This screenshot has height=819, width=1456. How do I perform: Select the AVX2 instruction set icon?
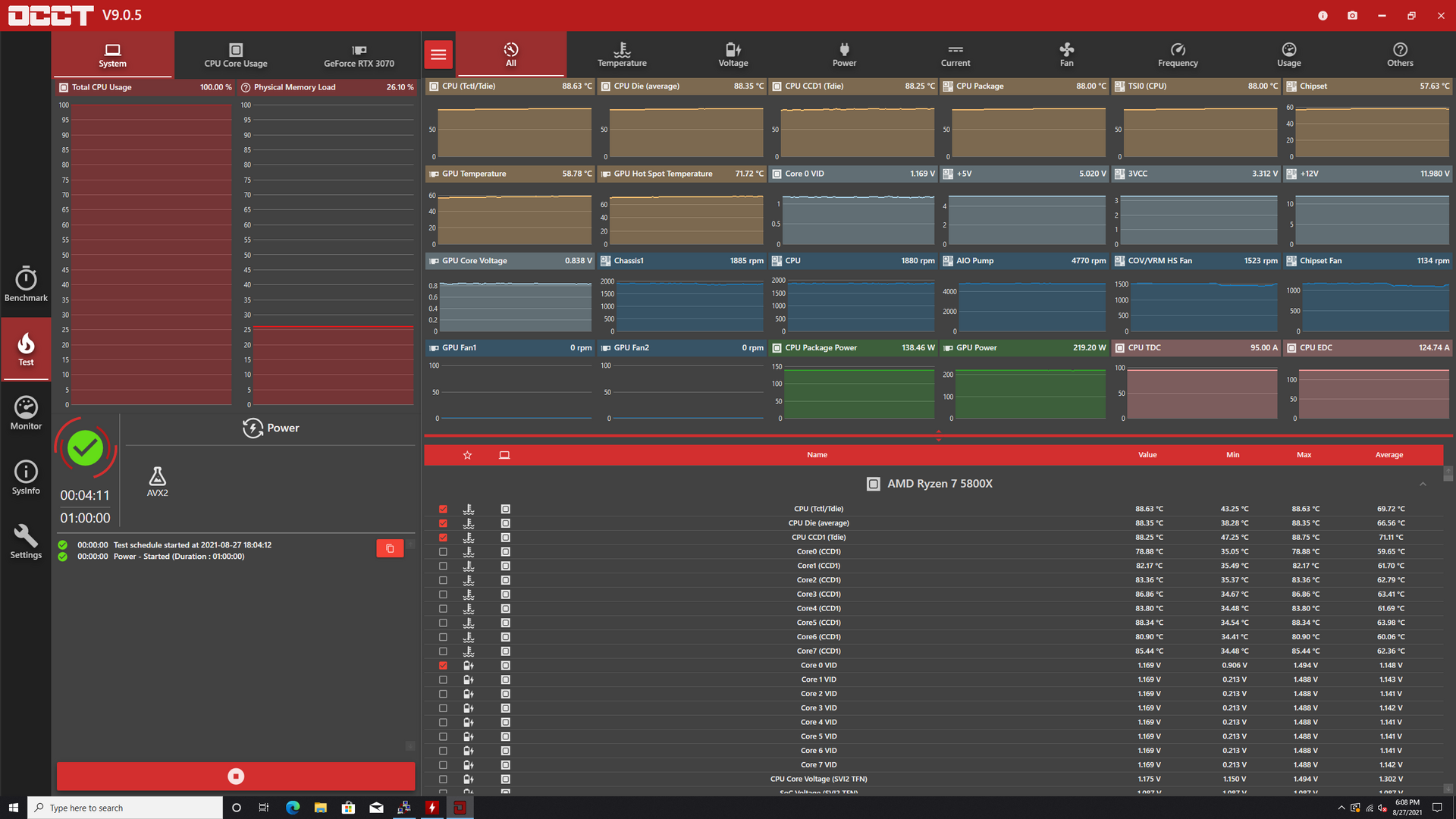[157, 482]
